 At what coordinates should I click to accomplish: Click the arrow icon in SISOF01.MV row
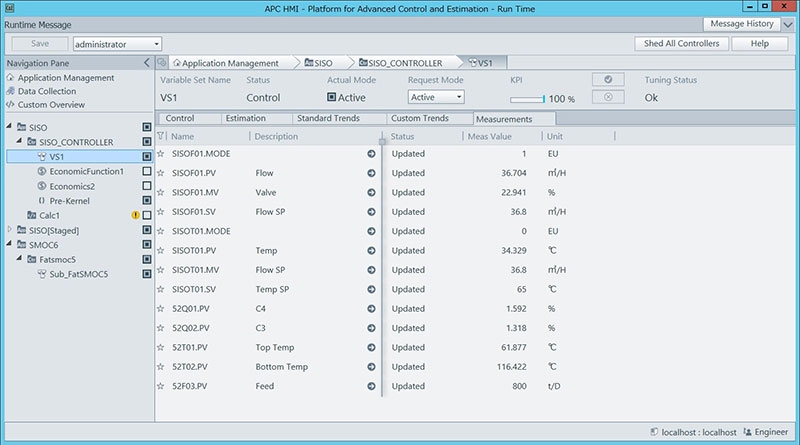click(371, 192)
